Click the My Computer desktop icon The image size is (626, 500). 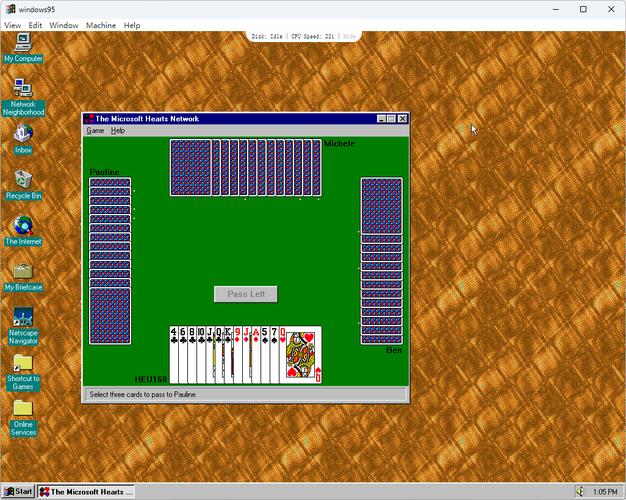click(x=23, y=48)
